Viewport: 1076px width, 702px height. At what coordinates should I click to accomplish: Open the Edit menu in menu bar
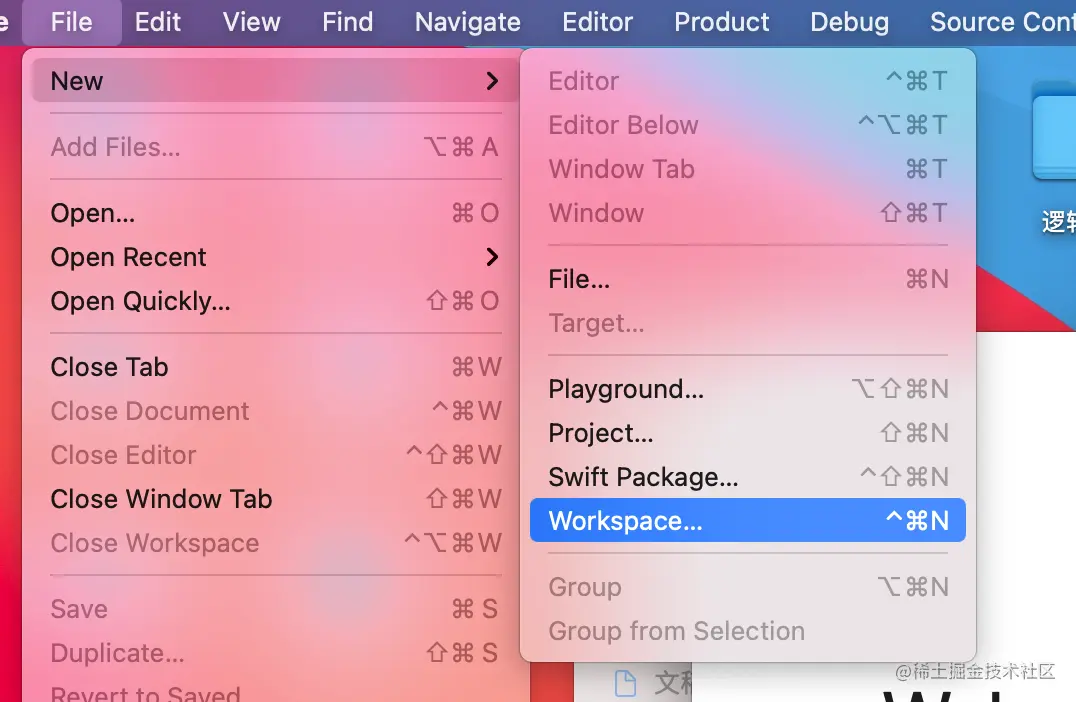158,22
